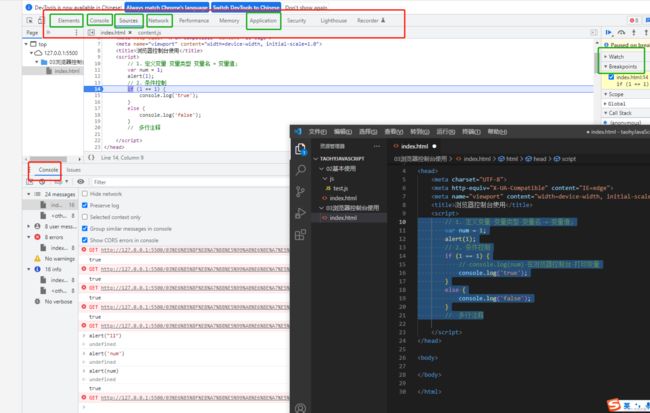650x413 pixels.
Task: Click the step over icon in debugger
Action: point(621,32)
